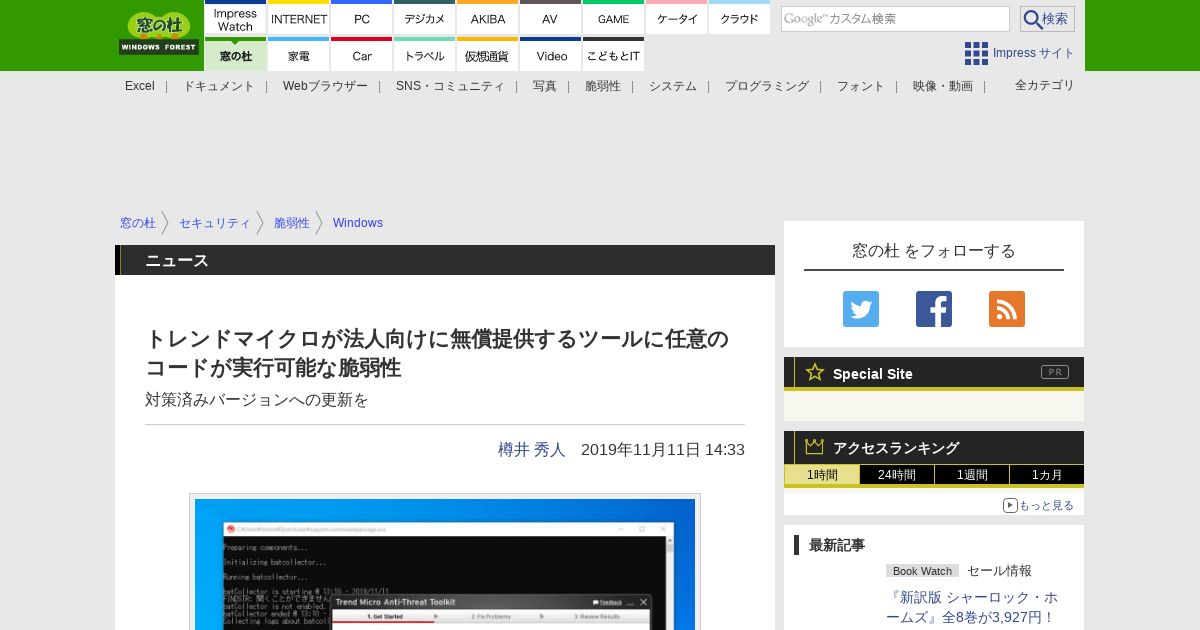Open the ドキュメント category
The width and height of the screenshot is (1200, 630).
point(219,86)
